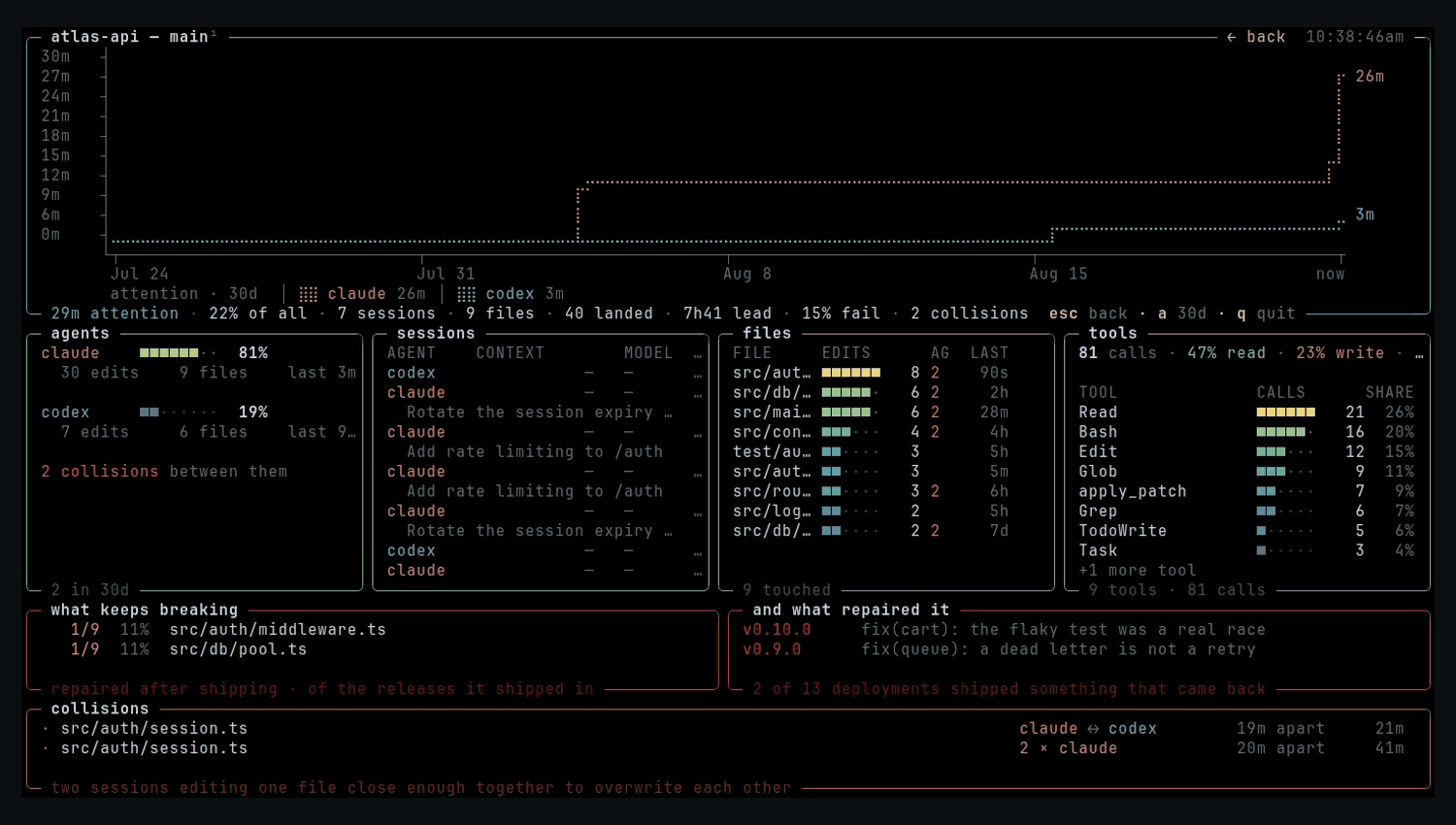Viewport: 1456px width, 825px height.
Task: Select the Bash tool row
Action: coord(1246,432)
